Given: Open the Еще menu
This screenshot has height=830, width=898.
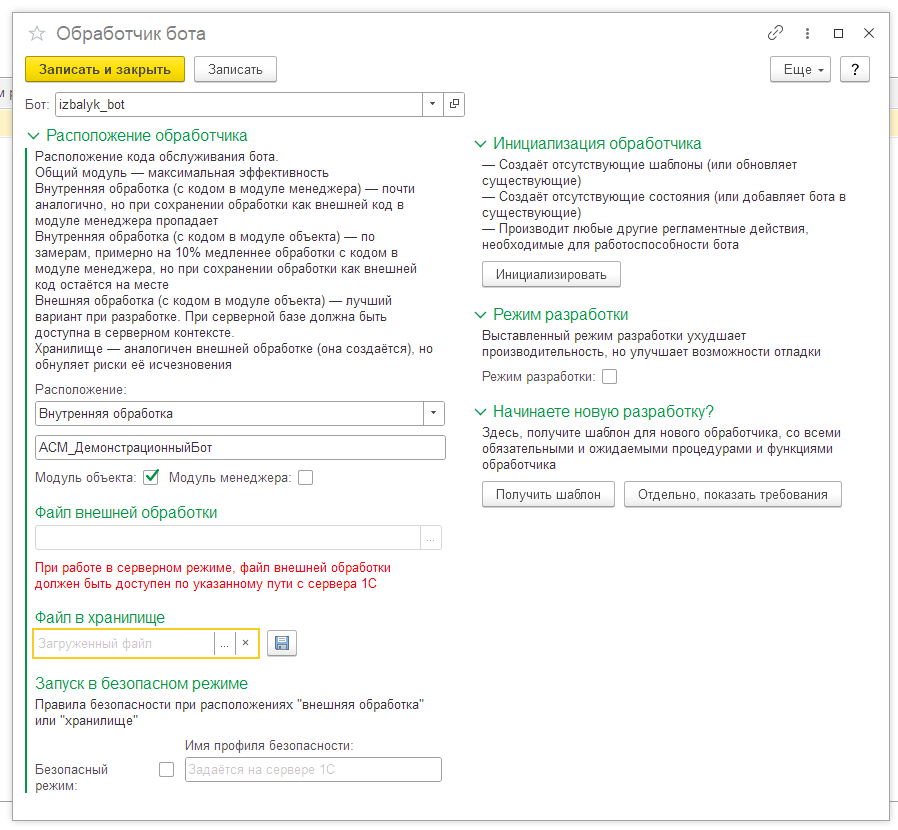Looking at the screenshot, I should click(x=800, y=69).
